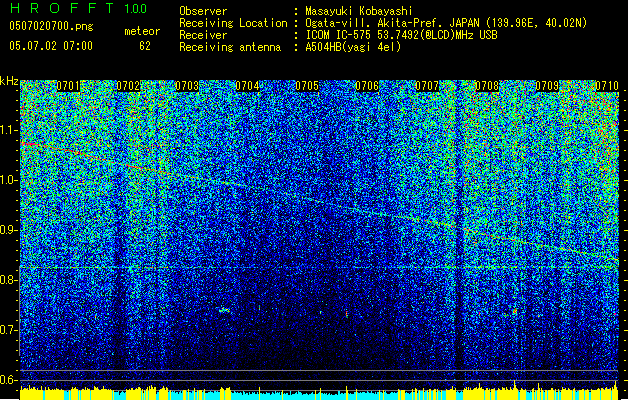
Task: Click the red meteor echo below 0706
Action: pyautogui.click(x=347, y=314)
